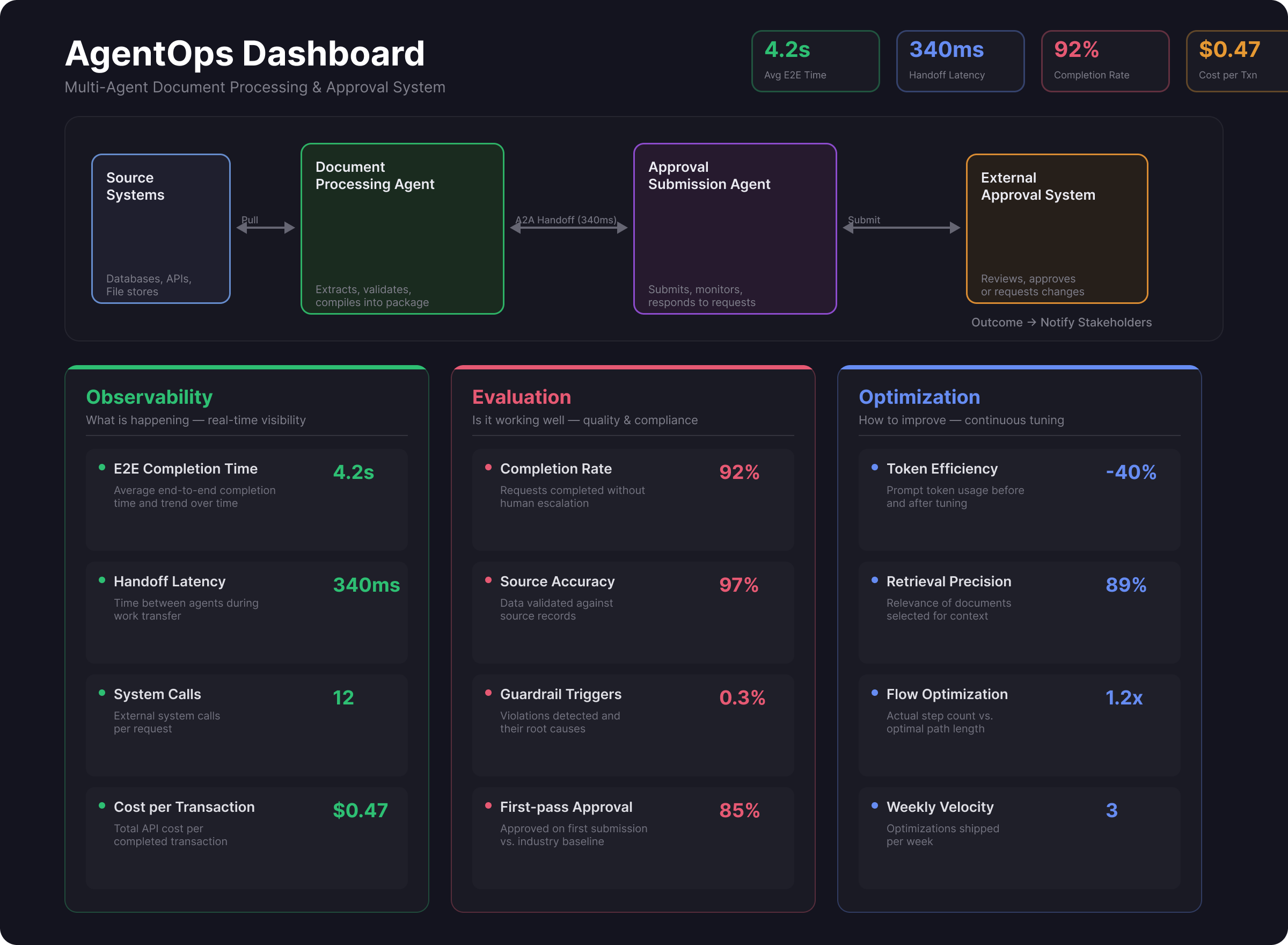Click the Weekly Velocity value 3
This screenshot has width=1288, height=945.
click(x=1111, y=810)
